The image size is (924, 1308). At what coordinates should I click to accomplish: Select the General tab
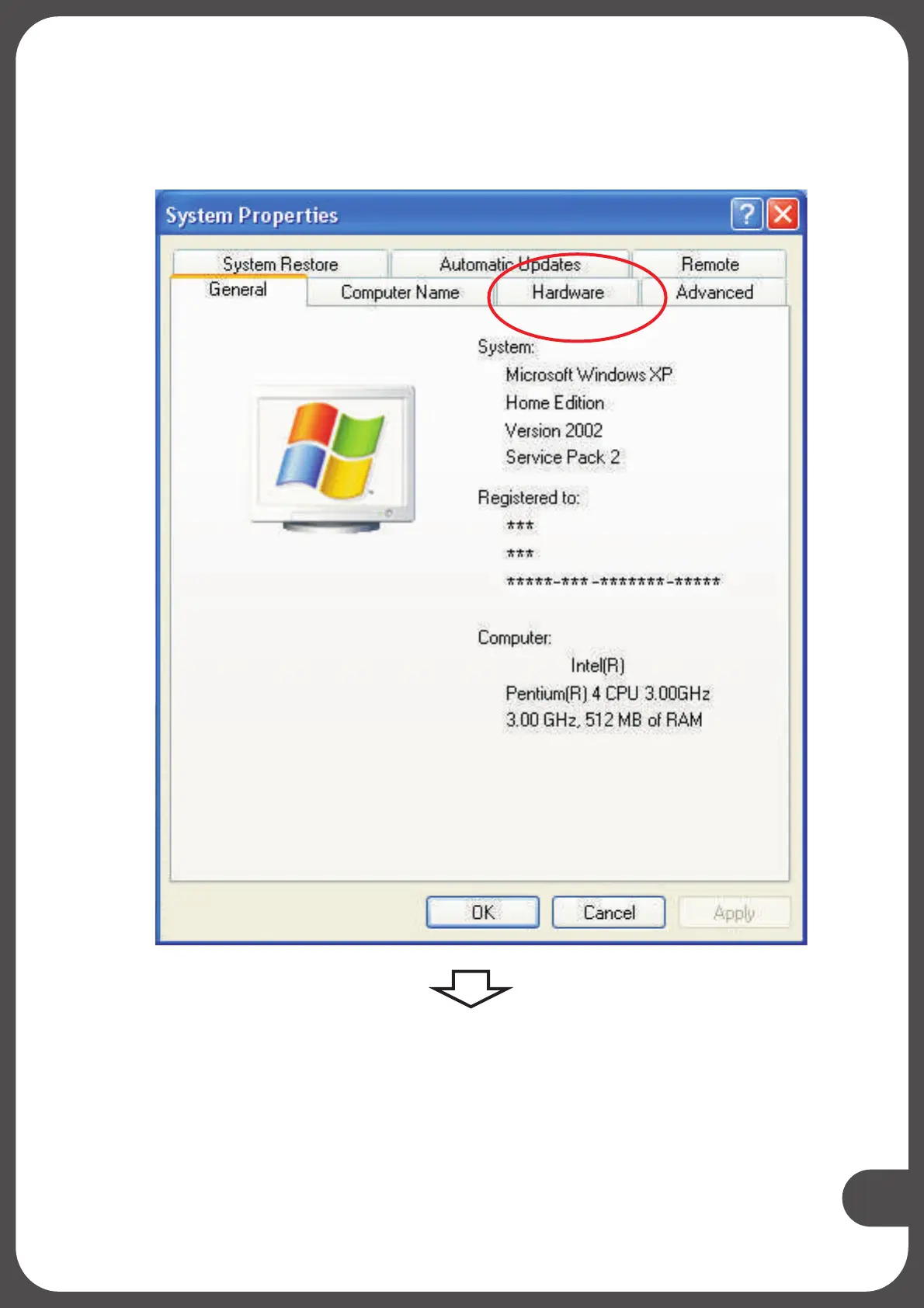pyautogui.click(x=238, y=290)
